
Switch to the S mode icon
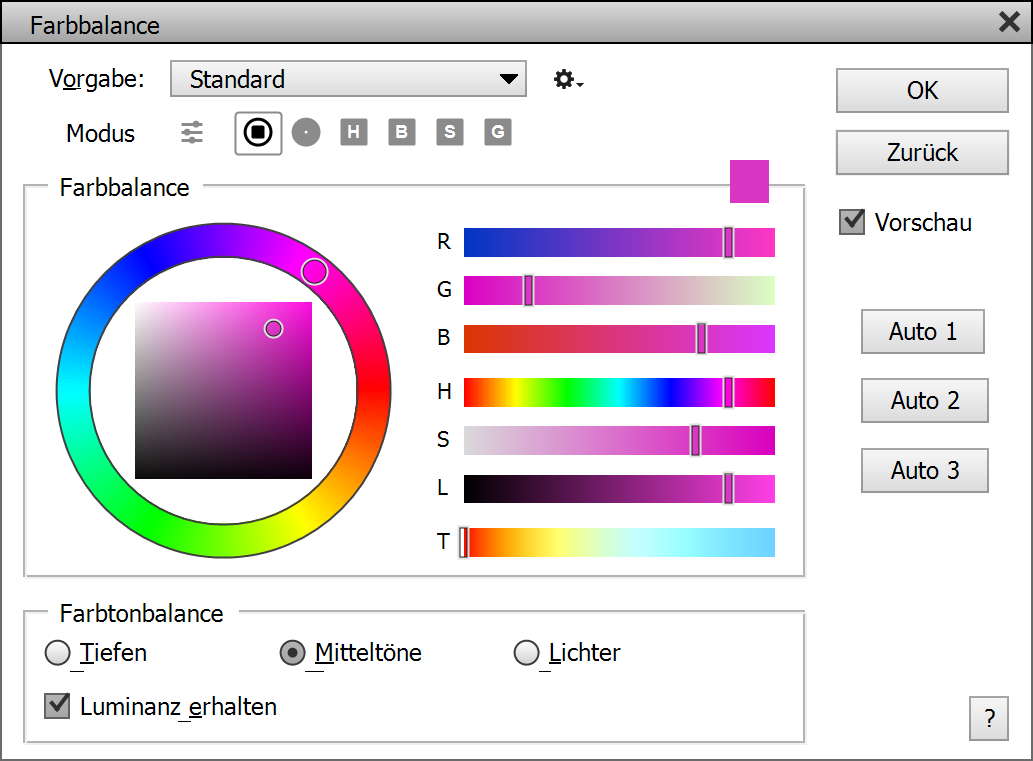tap(450, 132)
